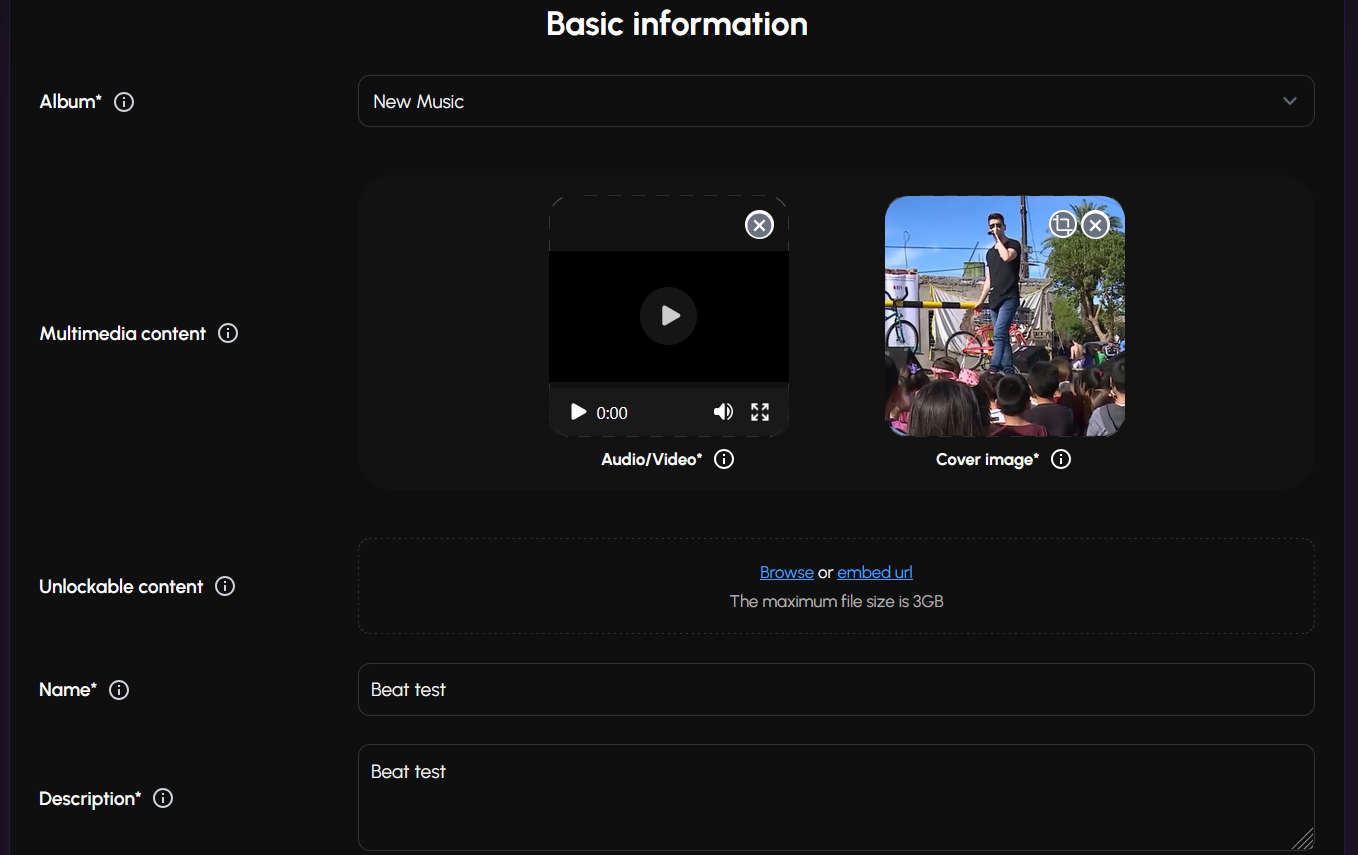Crop the cover image
This screenshot has height=855, width=1358.
point(1063,225)
